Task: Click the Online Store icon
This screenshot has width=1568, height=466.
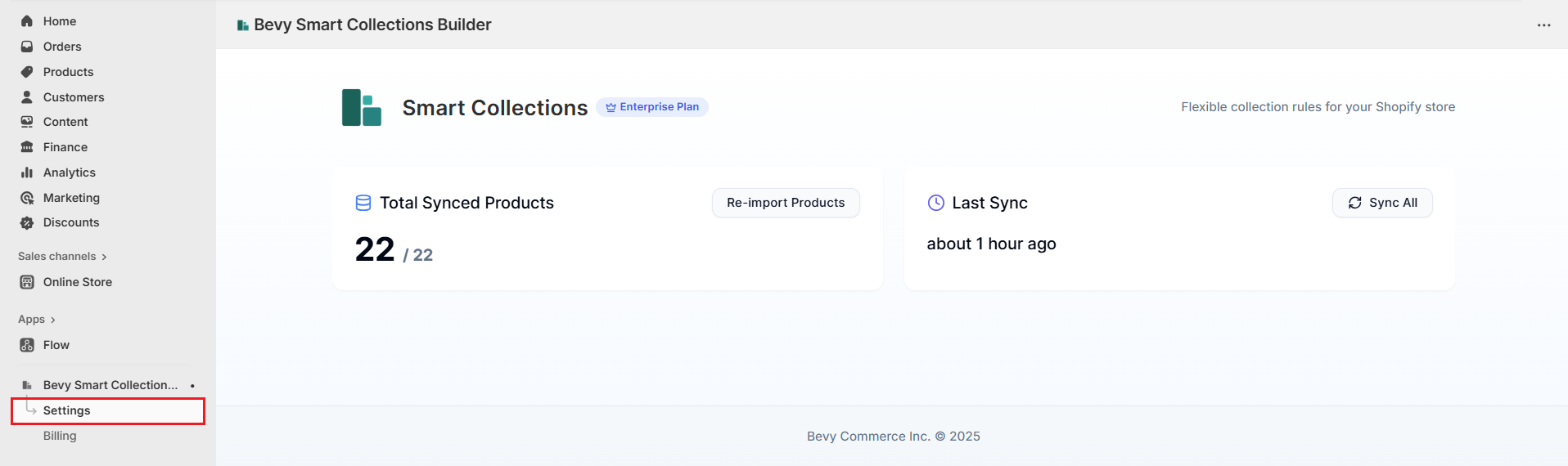Action: (27, 282)
